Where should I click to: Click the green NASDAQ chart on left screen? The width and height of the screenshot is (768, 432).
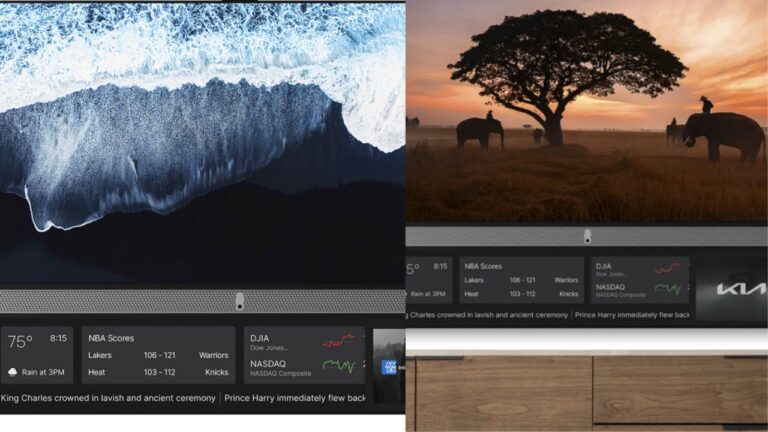click(339, 366)
